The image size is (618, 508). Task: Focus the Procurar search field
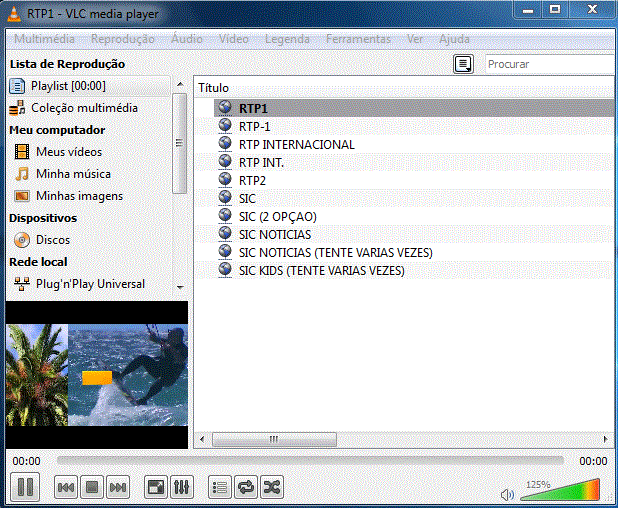click(550, 64)
